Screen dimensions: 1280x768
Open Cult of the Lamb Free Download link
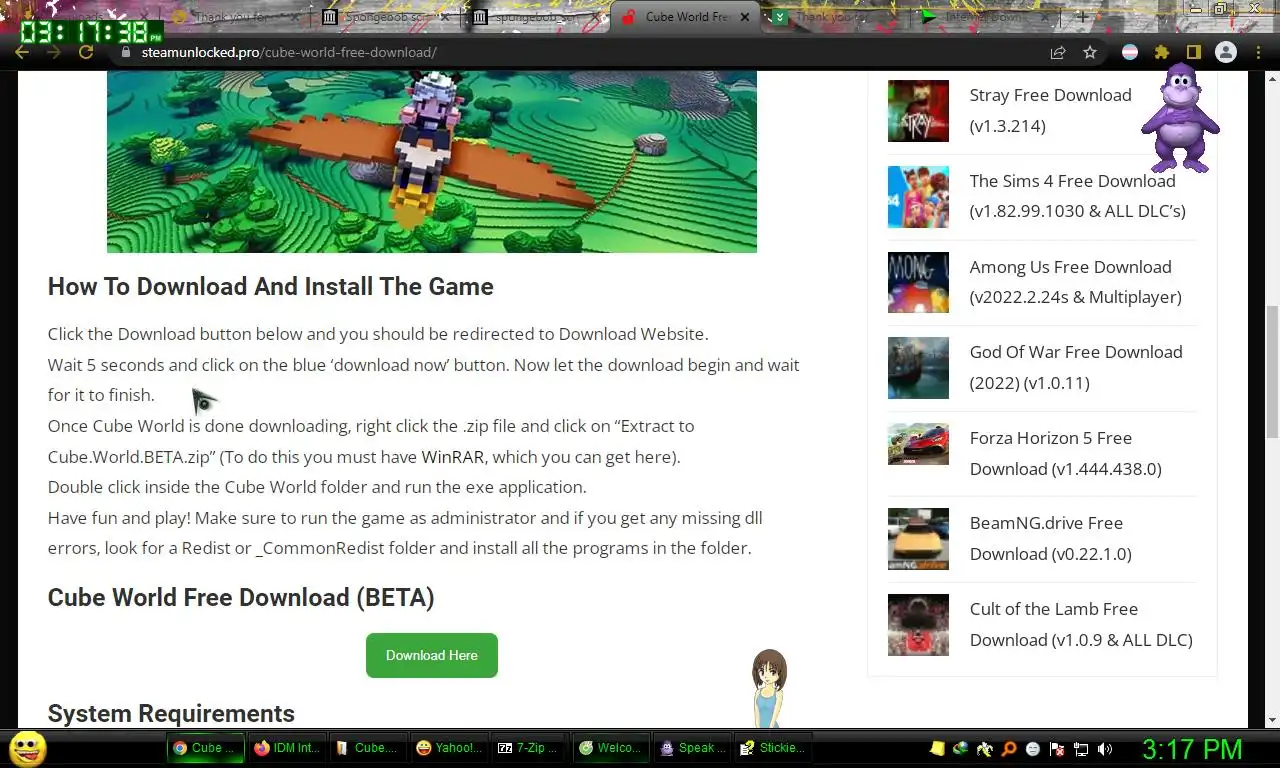pyautogui.click(x=1081, y=624)
